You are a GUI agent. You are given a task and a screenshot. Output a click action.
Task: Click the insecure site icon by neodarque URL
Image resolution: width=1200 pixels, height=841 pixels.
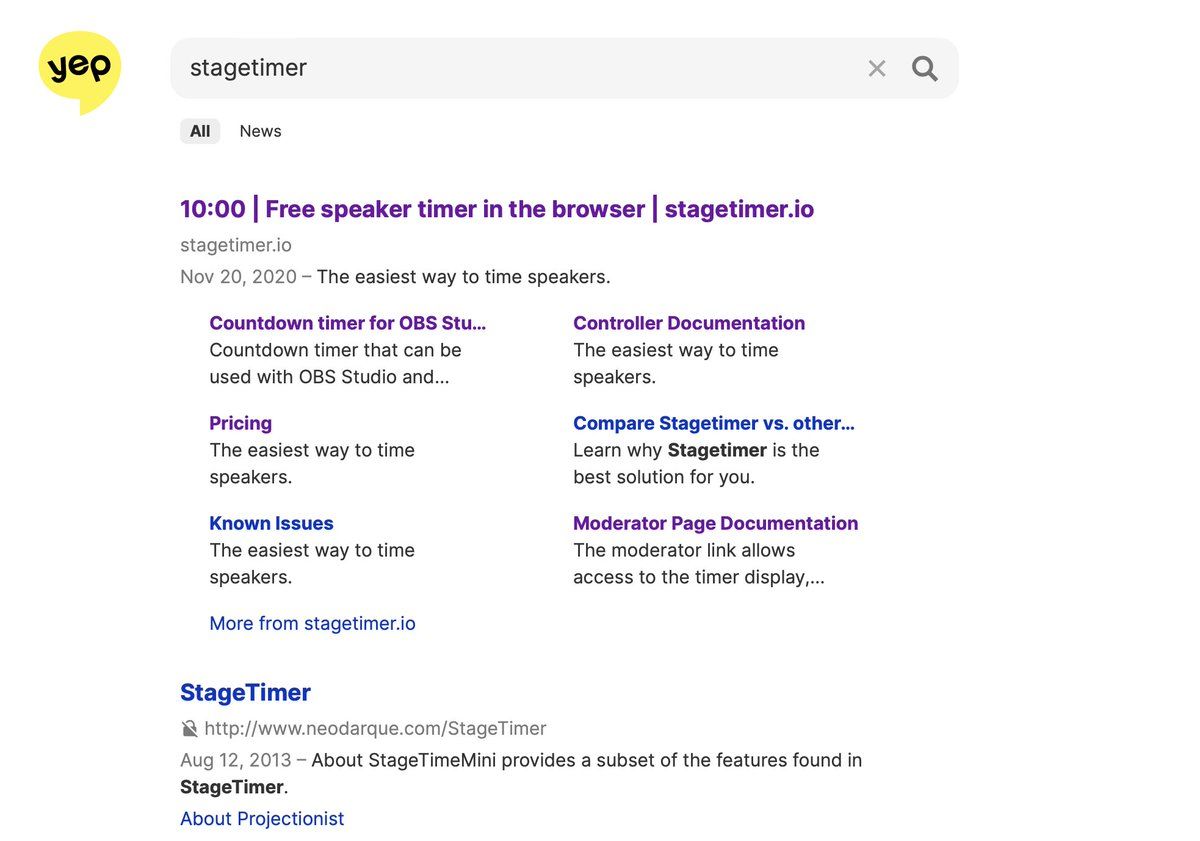tap(189, 728)
